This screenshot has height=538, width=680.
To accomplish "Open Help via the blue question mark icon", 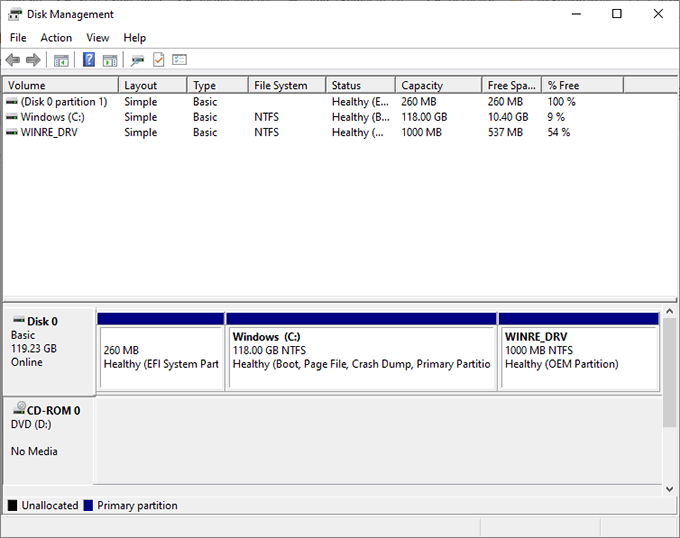I will 89,60.
